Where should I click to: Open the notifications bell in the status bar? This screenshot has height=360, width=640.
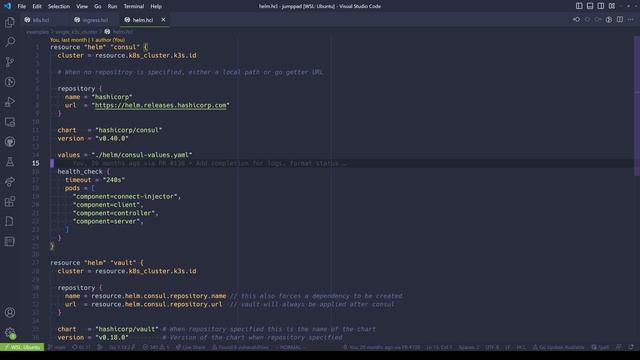click(631, 347)
